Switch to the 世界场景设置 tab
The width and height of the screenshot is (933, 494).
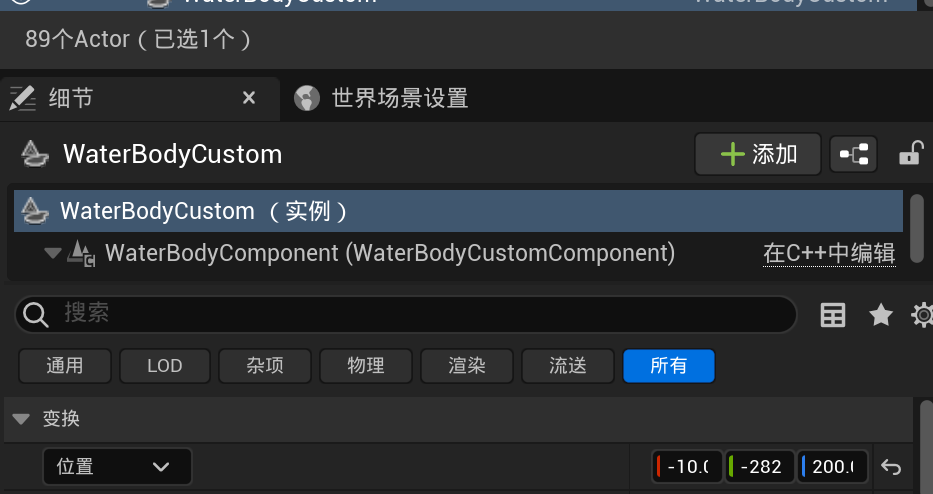pos(399,98)
